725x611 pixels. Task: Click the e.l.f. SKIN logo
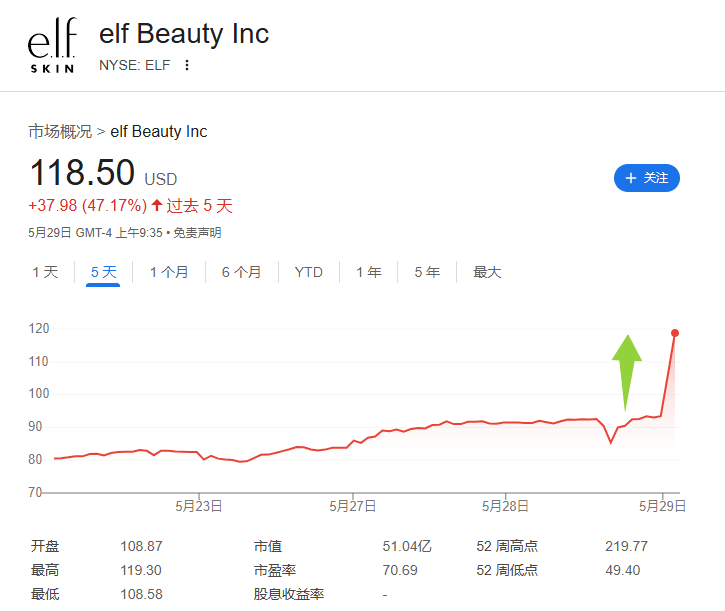(52, 45)
